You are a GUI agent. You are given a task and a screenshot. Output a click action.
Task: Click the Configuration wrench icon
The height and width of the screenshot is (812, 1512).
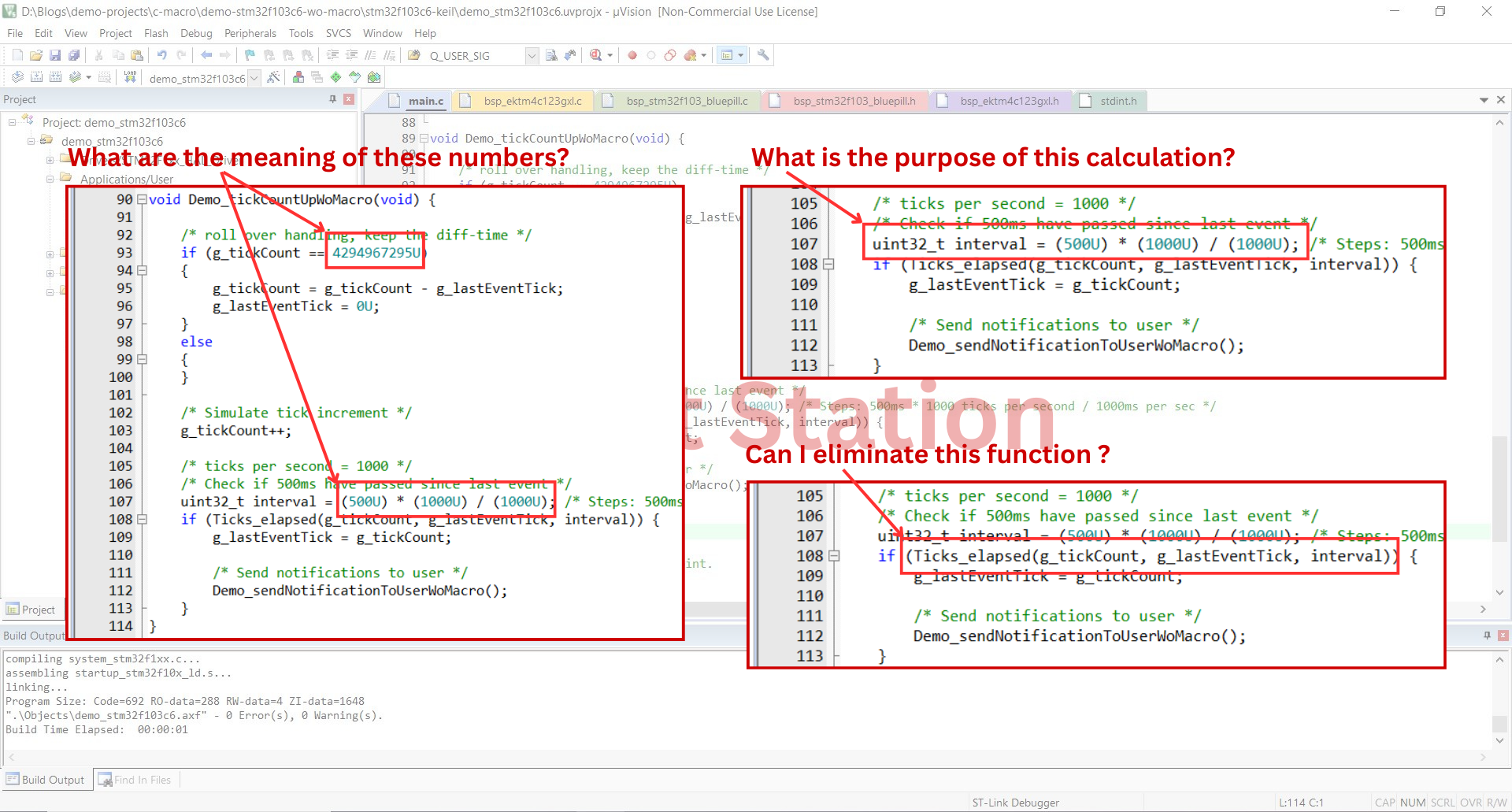click(762, 55)
